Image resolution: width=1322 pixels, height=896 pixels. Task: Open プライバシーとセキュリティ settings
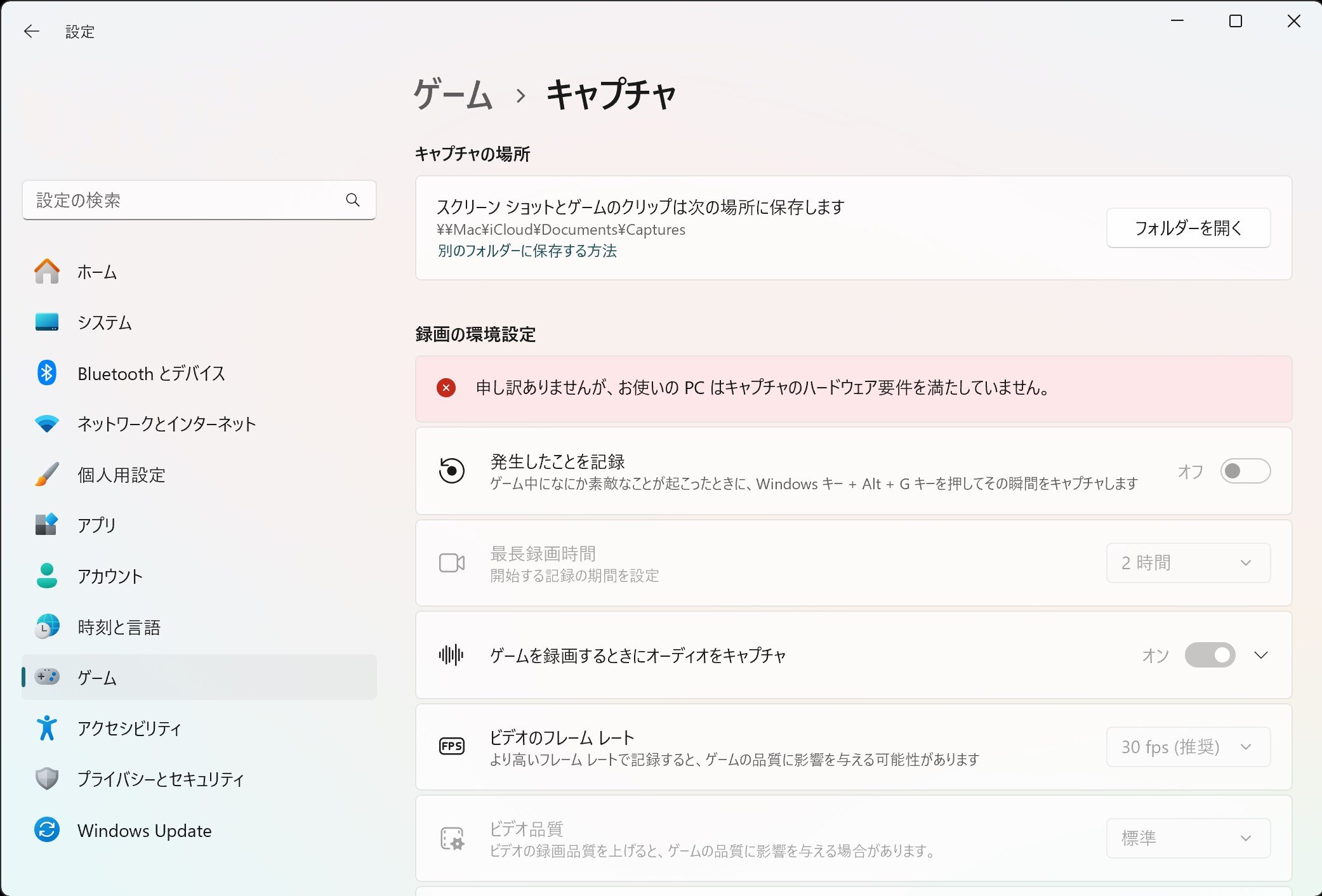[199, 779]
